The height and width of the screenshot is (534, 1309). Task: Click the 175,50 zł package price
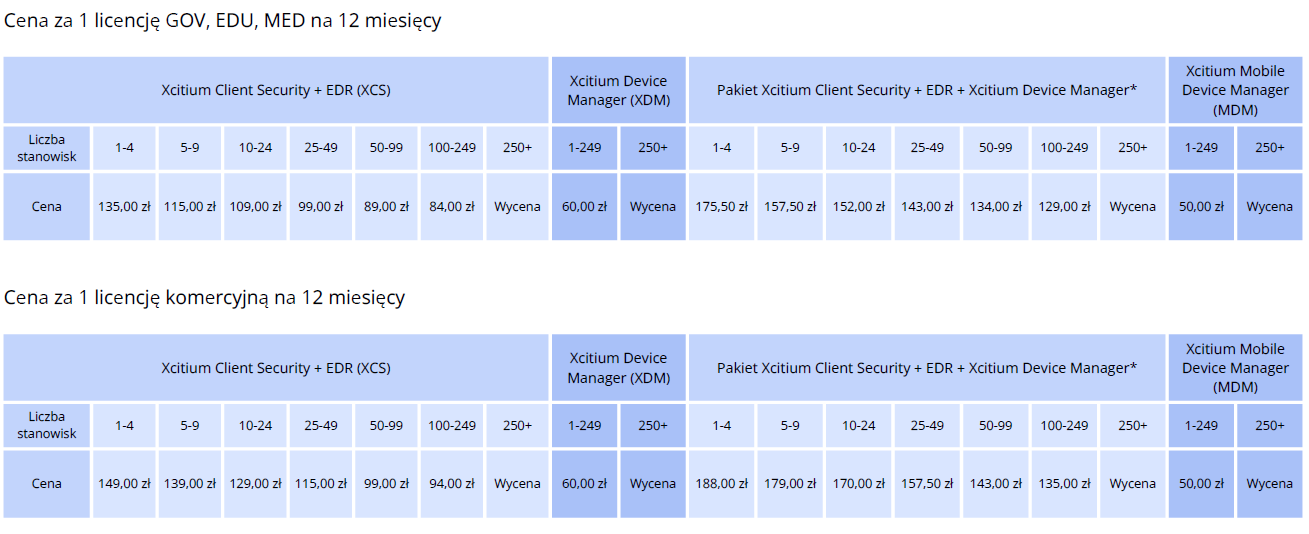pos(722,207)
